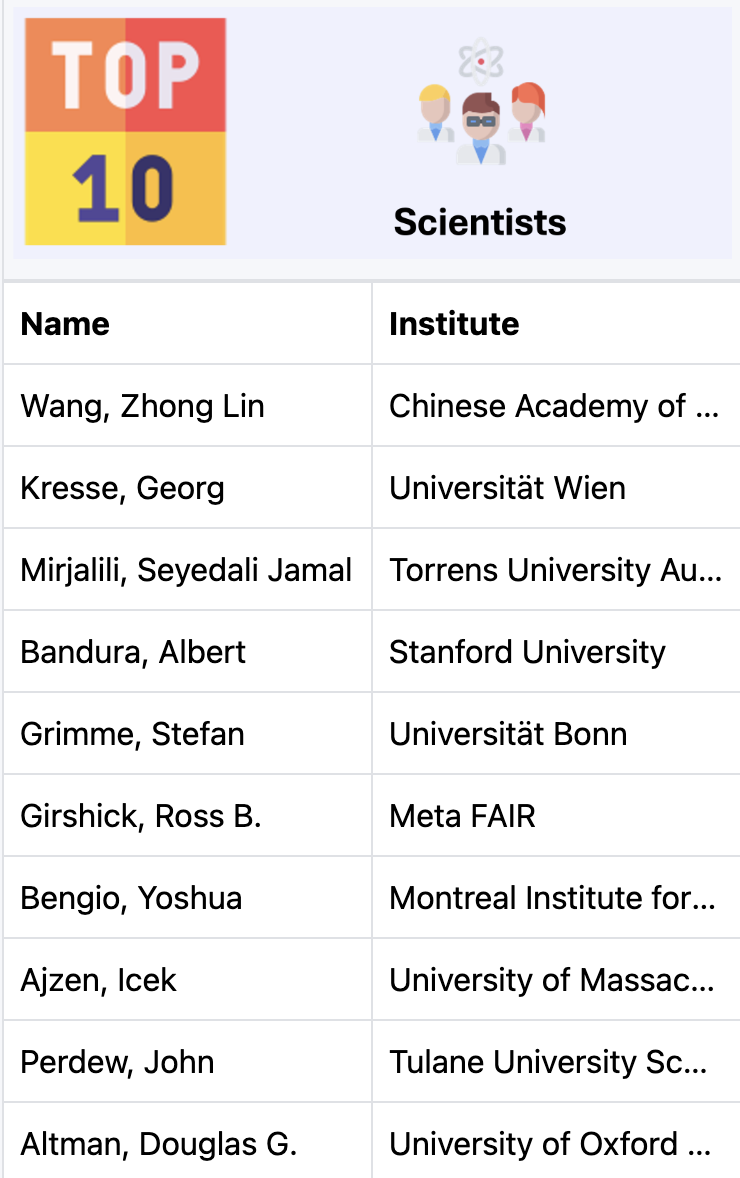Click on Bandura, Albert
This screenshot has width=740, height=1178.
point(133,652)
